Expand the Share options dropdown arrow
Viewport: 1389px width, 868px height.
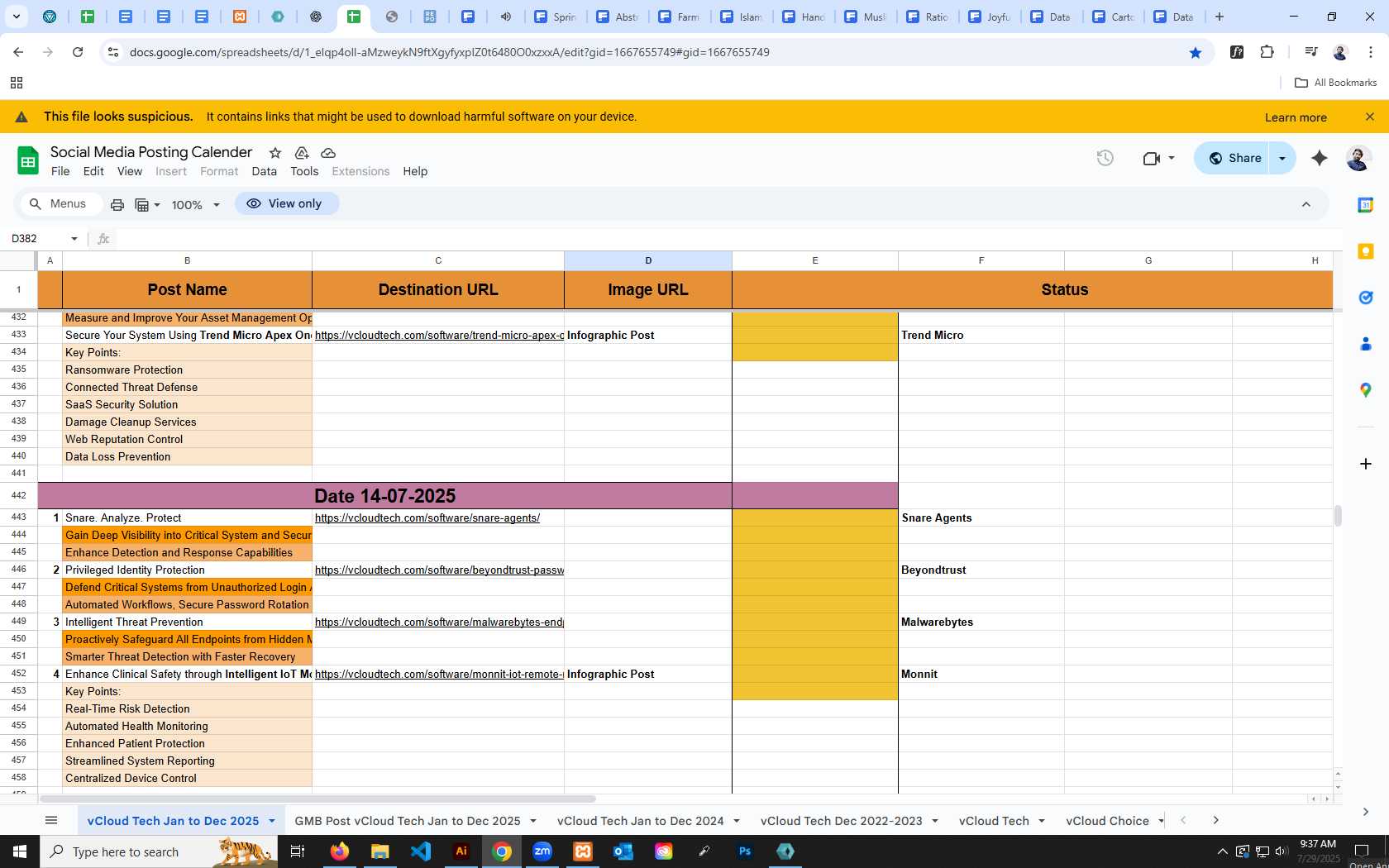[x=1282, y=158]
